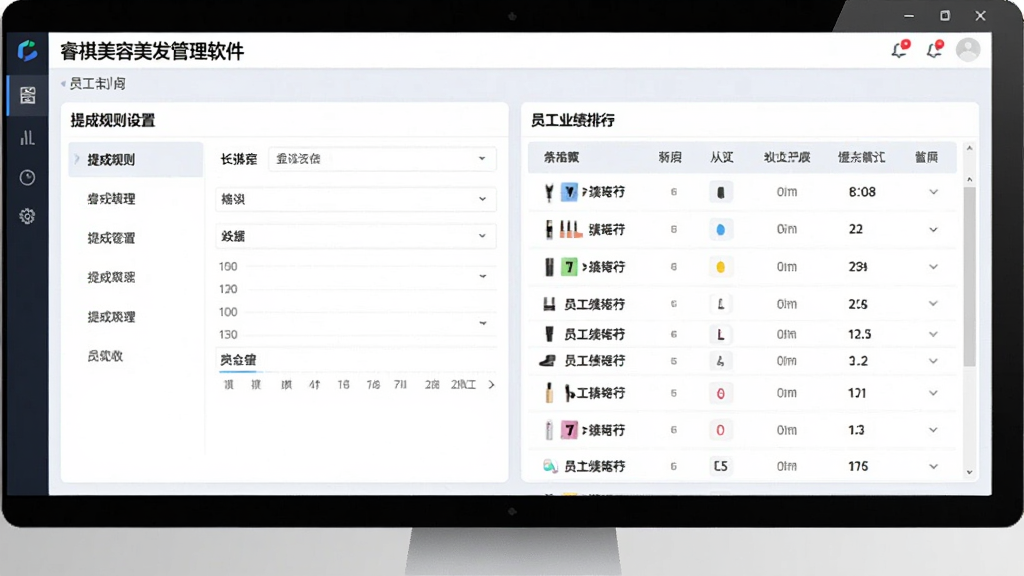This screenshot has width=1024, height=576.
Task: Click the 睿祺美容美发管理软件 app title
Action: click(x=152, y=51)
